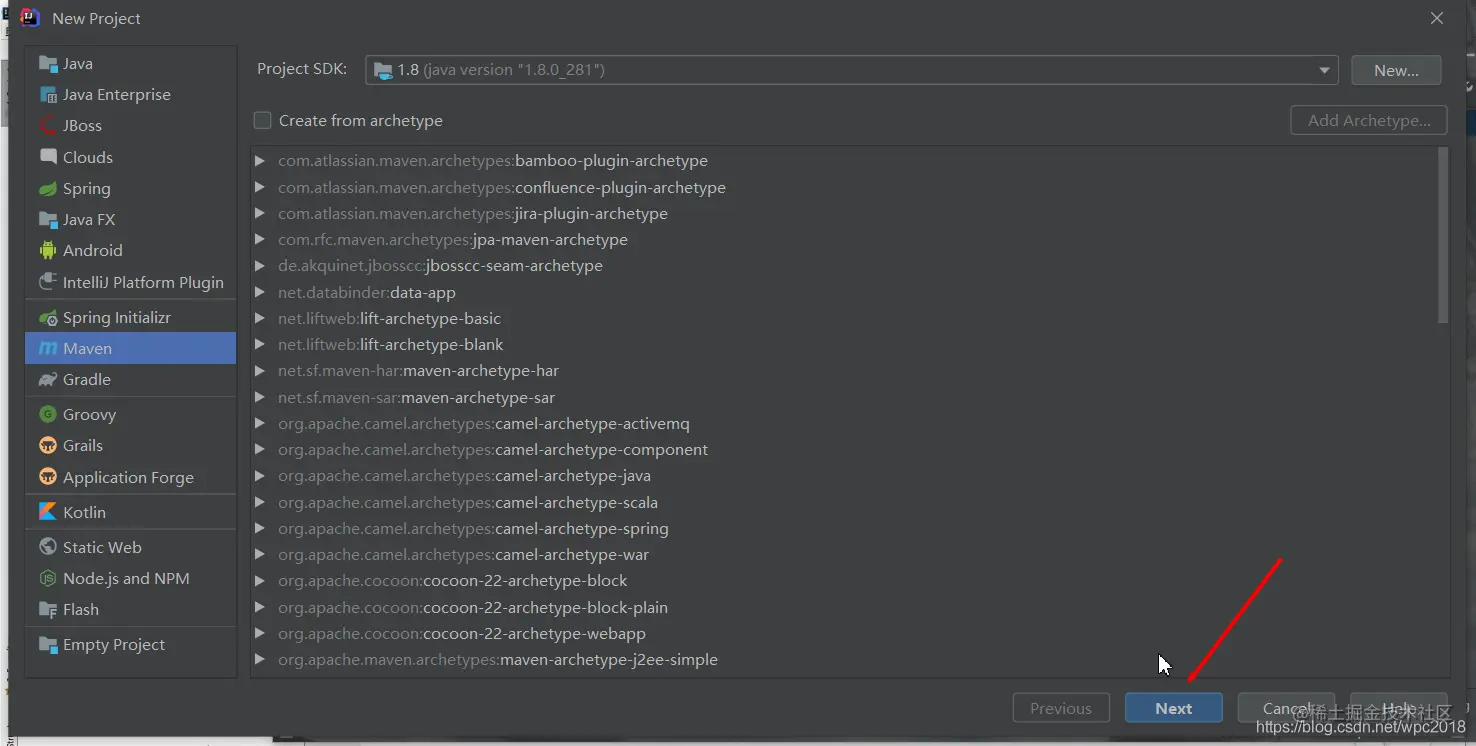Pick the Gradle elephant icon

(x=48, y=380)
